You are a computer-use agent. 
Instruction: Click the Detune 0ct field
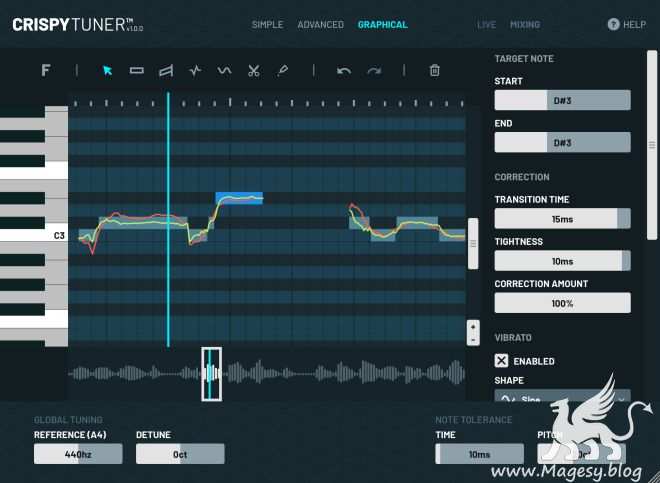180,454
